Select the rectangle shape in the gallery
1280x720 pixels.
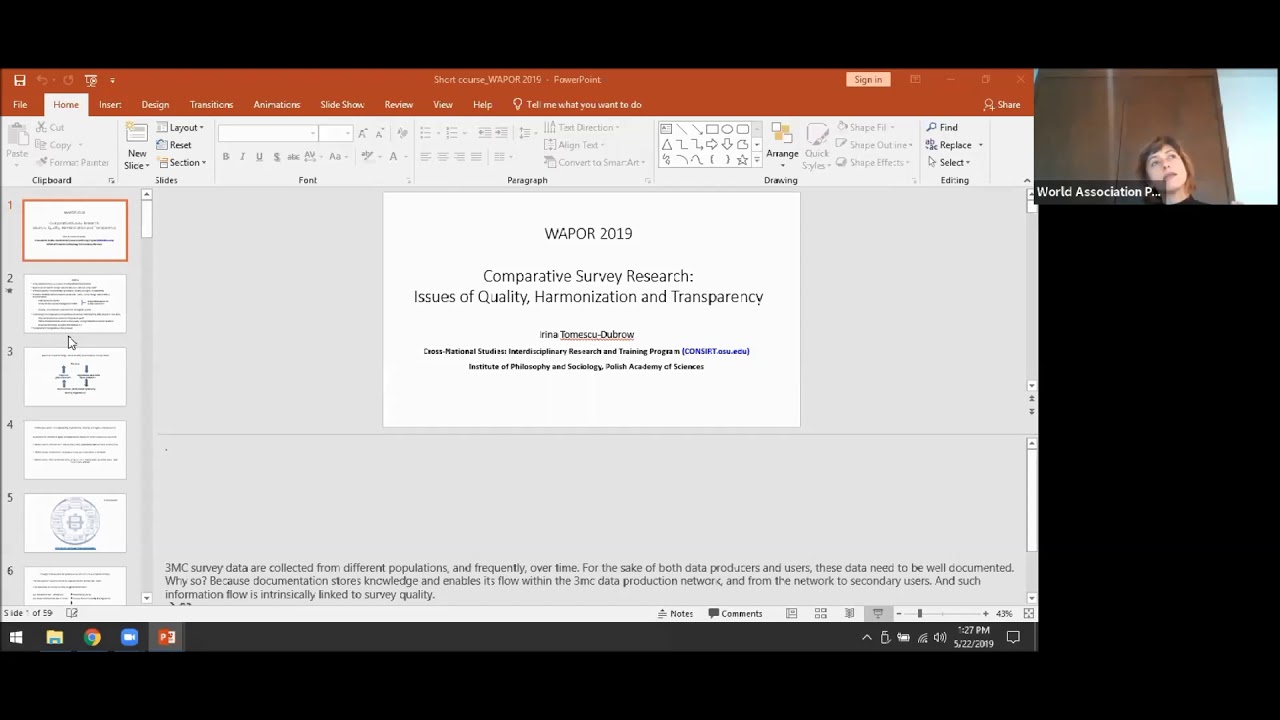click(711, 129)
